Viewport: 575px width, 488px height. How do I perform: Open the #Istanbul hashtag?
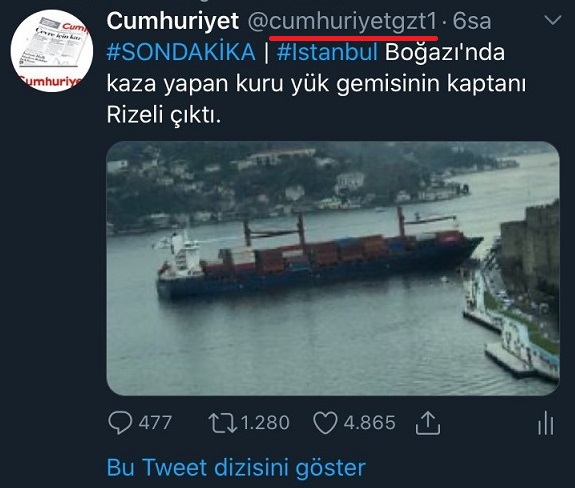327,52
